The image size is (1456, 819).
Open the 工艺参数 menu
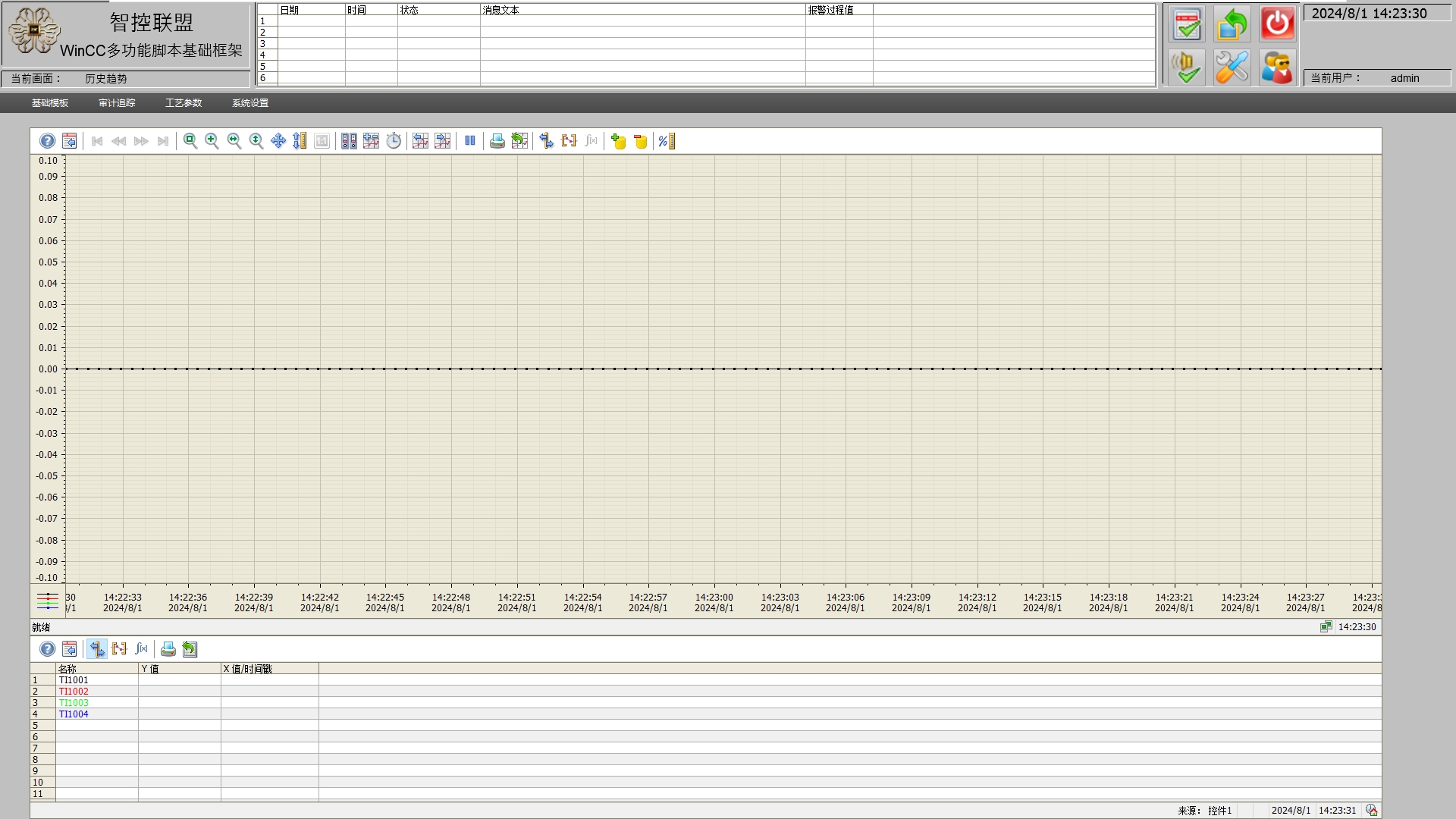click(x=184, y=103)
